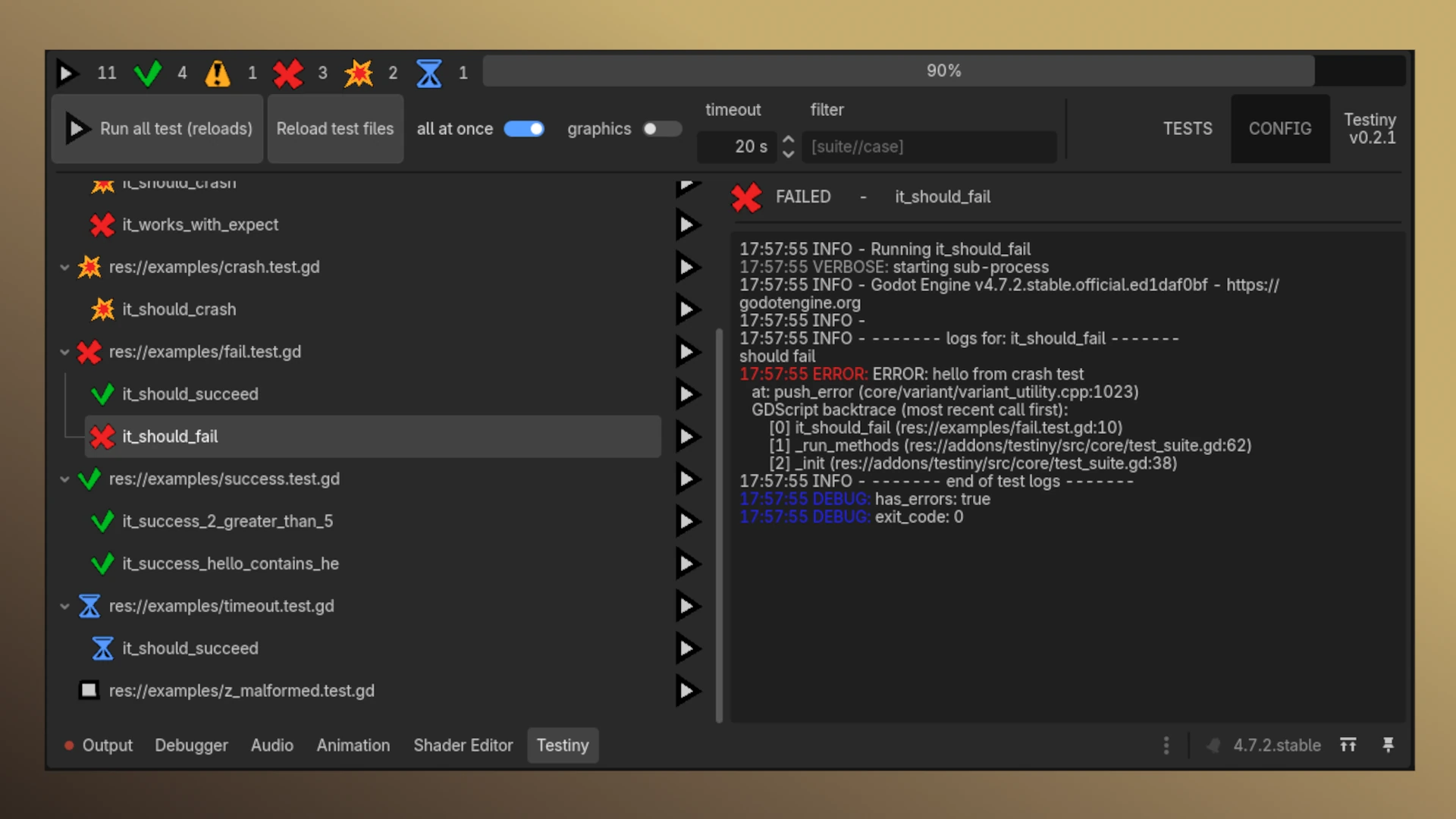Screen dimensions: 1456x819
Task: Increase the timeout value with the stepper arrow
Action: [x=789, y=140]
